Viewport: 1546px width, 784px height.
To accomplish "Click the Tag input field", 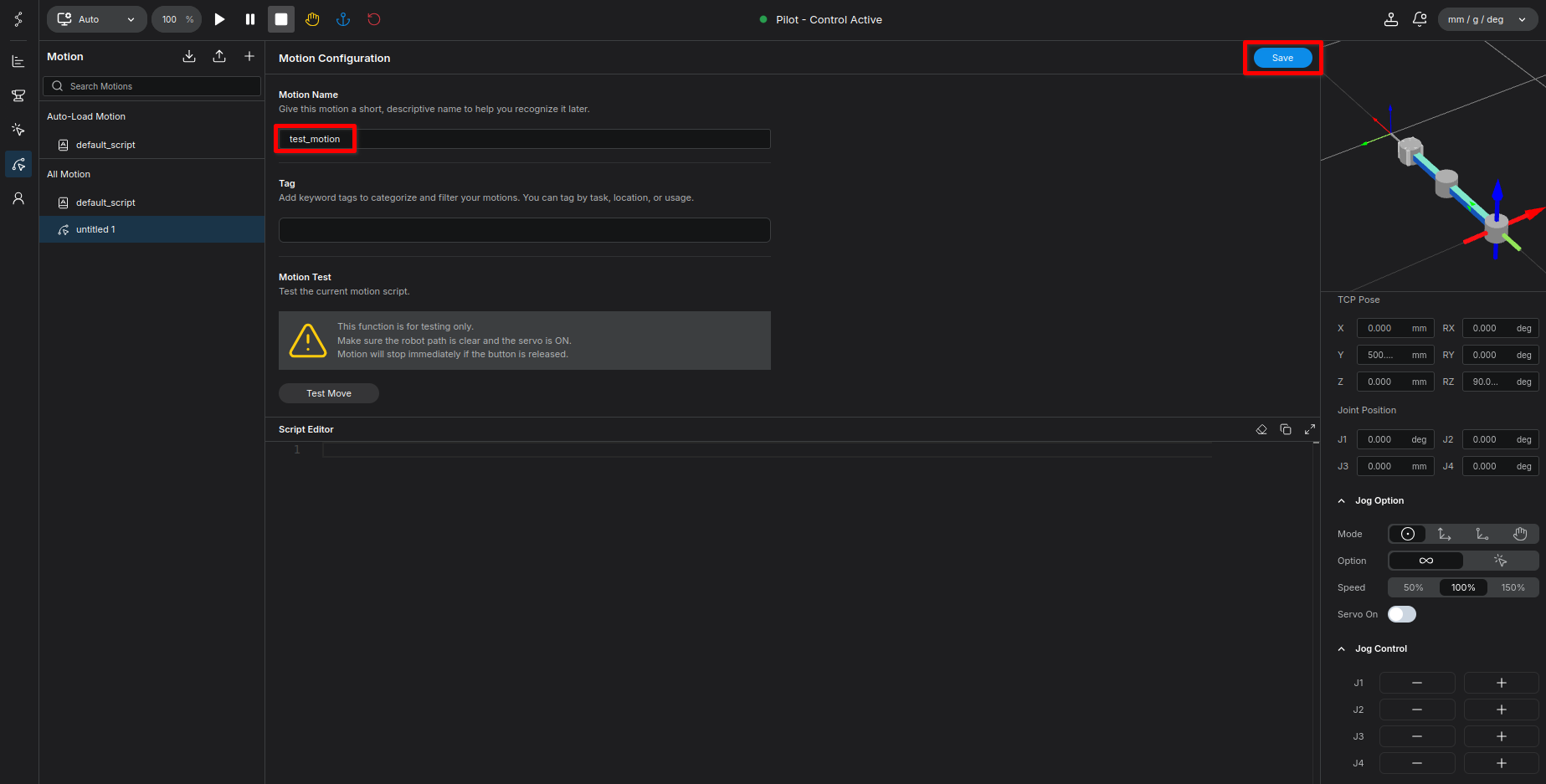I will (x=524, y=230).
